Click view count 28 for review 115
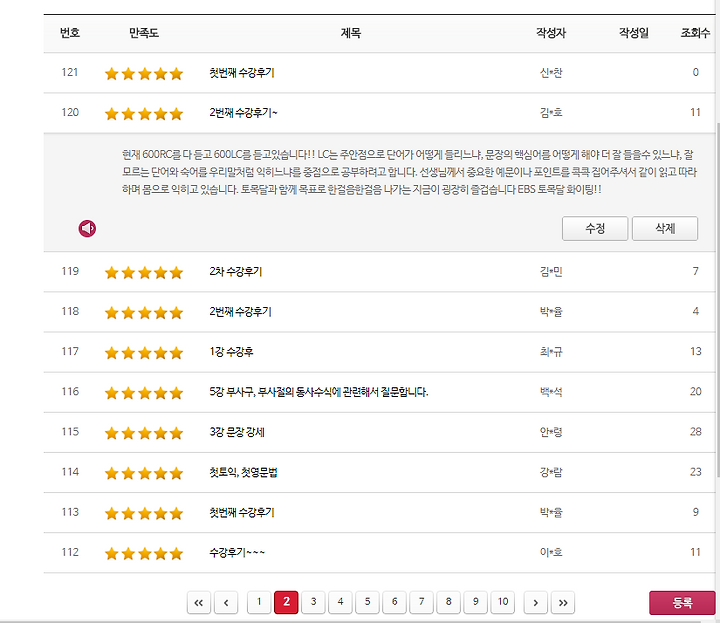This screenshot has width=720, height=623. [695, 432]
